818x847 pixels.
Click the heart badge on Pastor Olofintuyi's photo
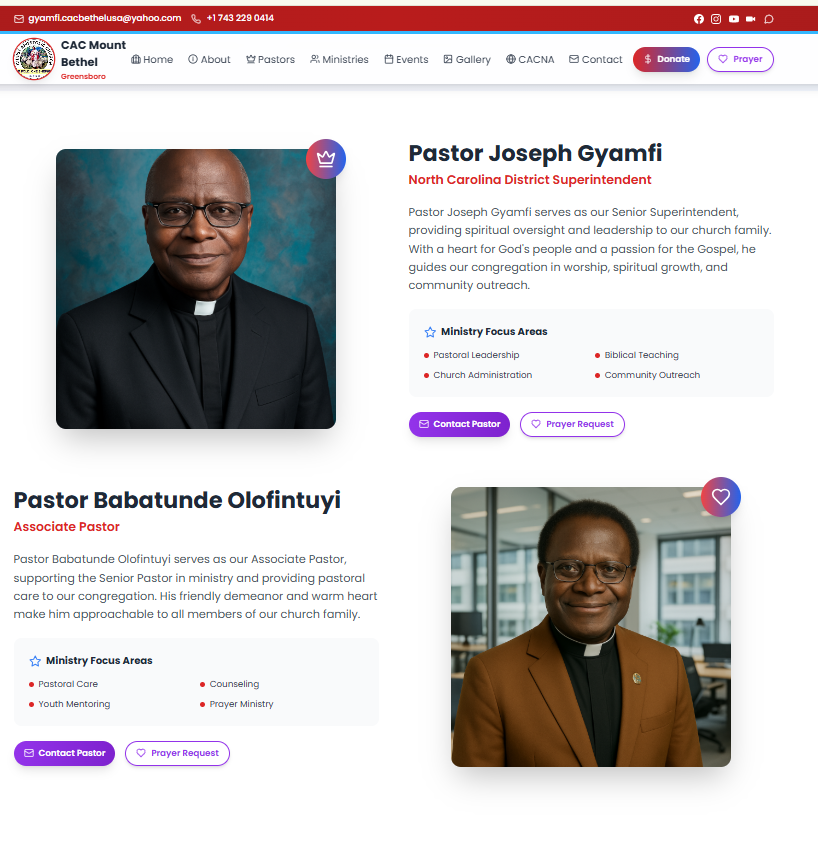pyautogui.click(x=720, y=496)
